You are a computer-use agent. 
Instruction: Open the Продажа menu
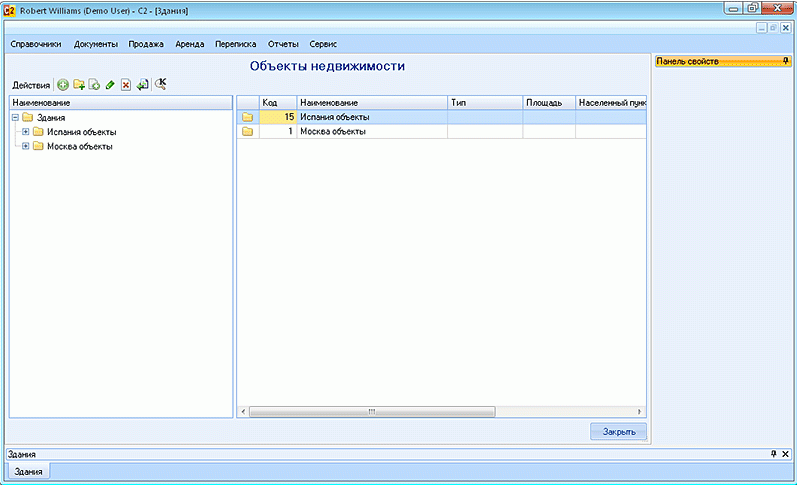tap(146, 44)
